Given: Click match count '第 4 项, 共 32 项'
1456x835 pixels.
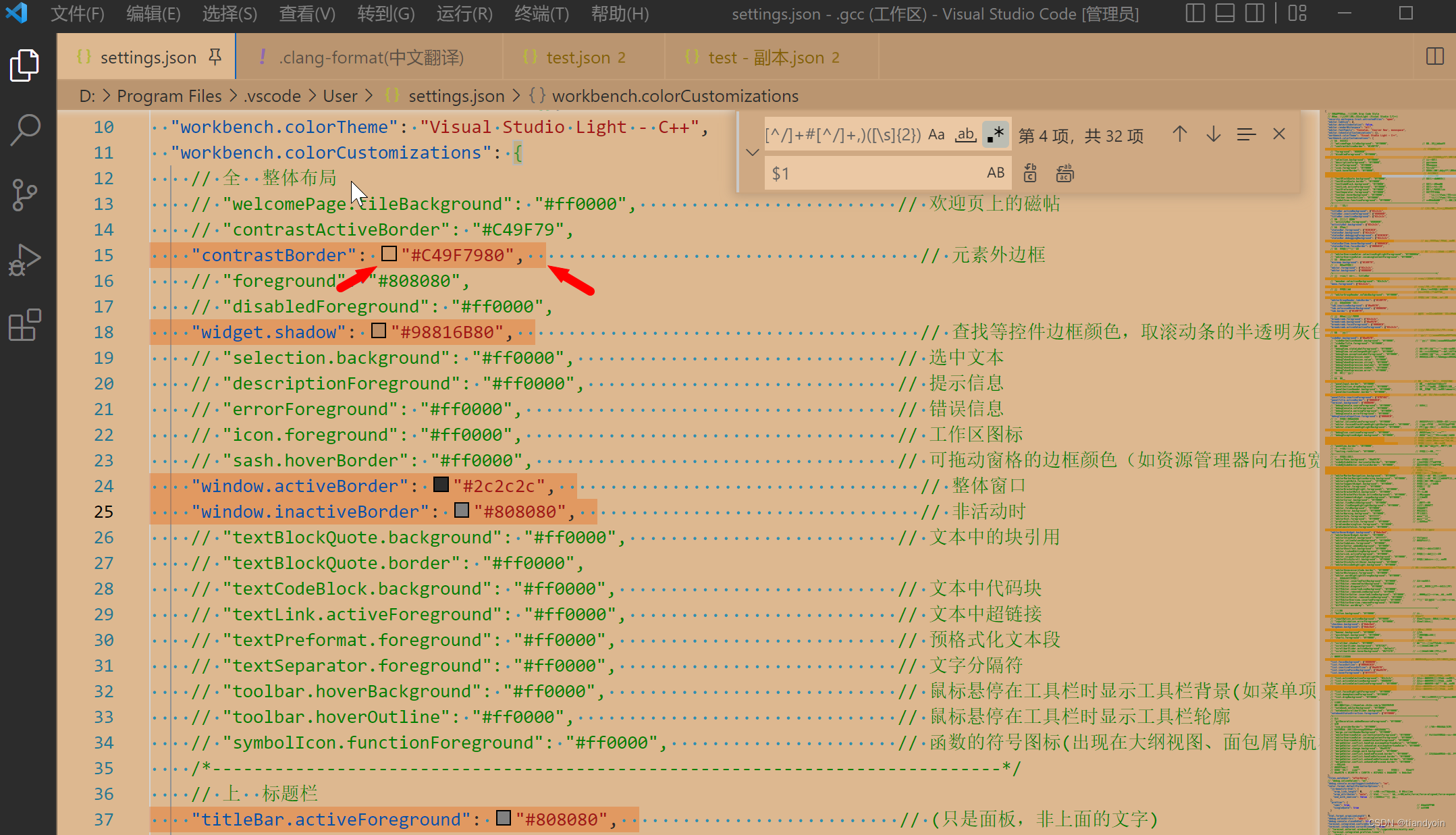Looking at the screenshot, I should tap(1081, 136).
